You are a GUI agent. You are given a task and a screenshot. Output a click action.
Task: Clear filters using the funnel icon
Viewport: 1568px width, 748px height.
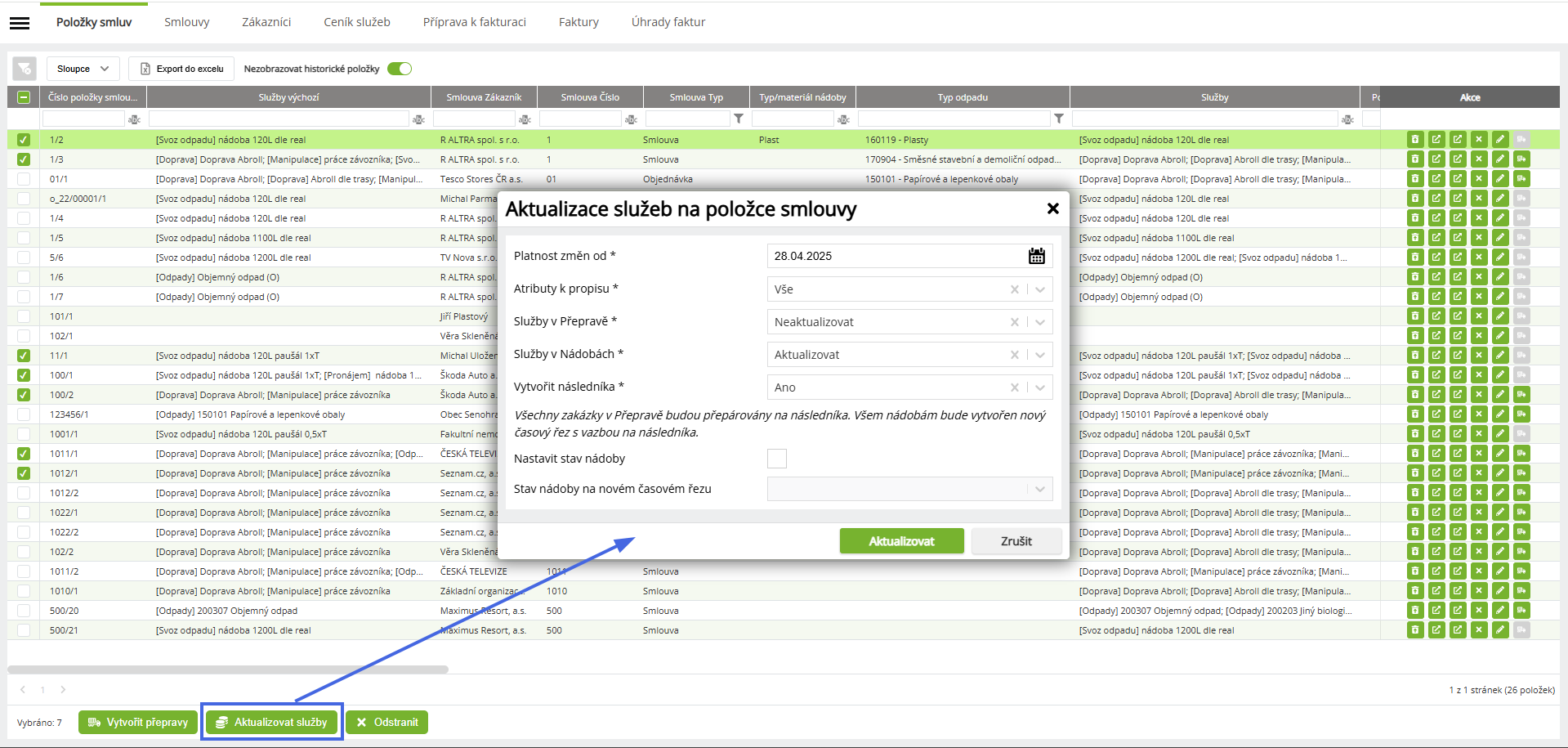tap(24, 69)
